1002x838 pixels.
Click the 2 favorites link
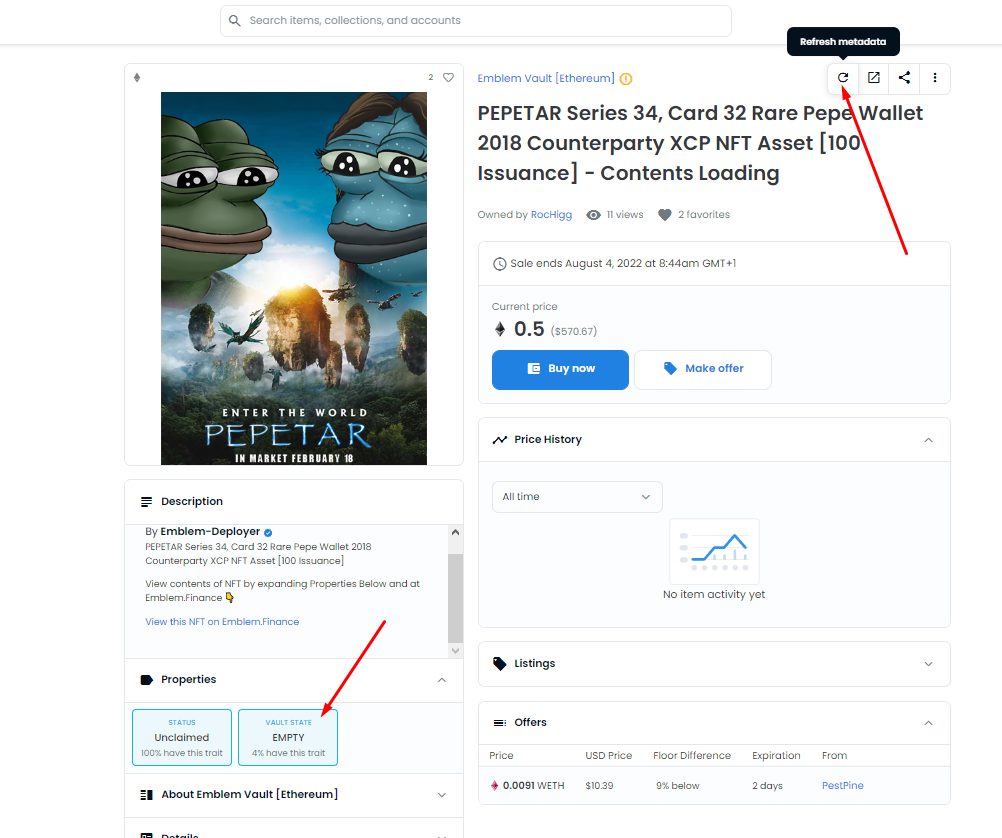coord(704,215)
